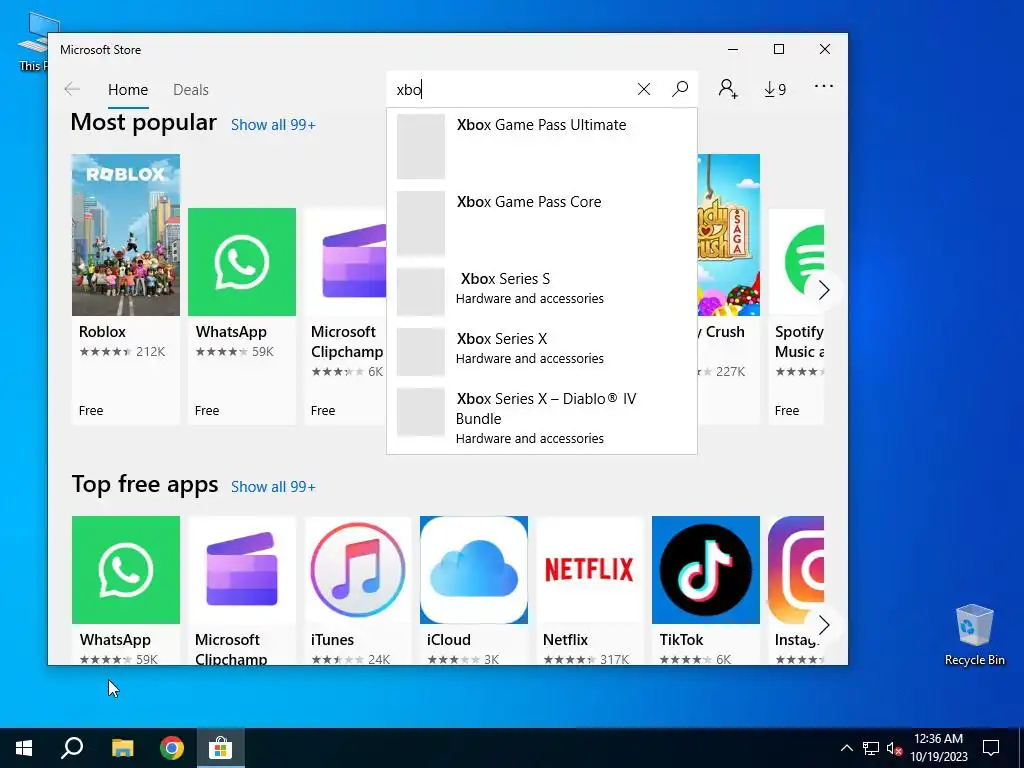Click the muted volume tray icon
The image size is (1024, 768).
(x=894, y=748)
